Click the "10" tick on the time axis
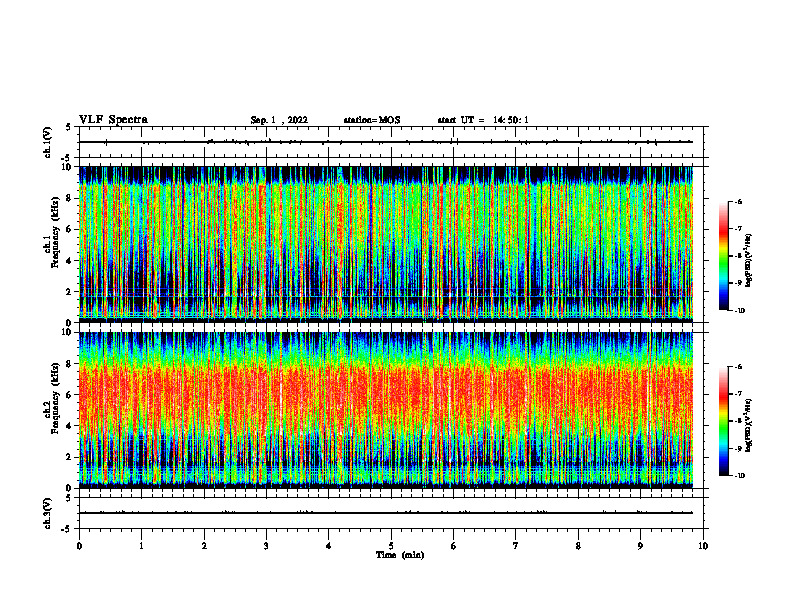Screen dimensions: 792x612 703,546
